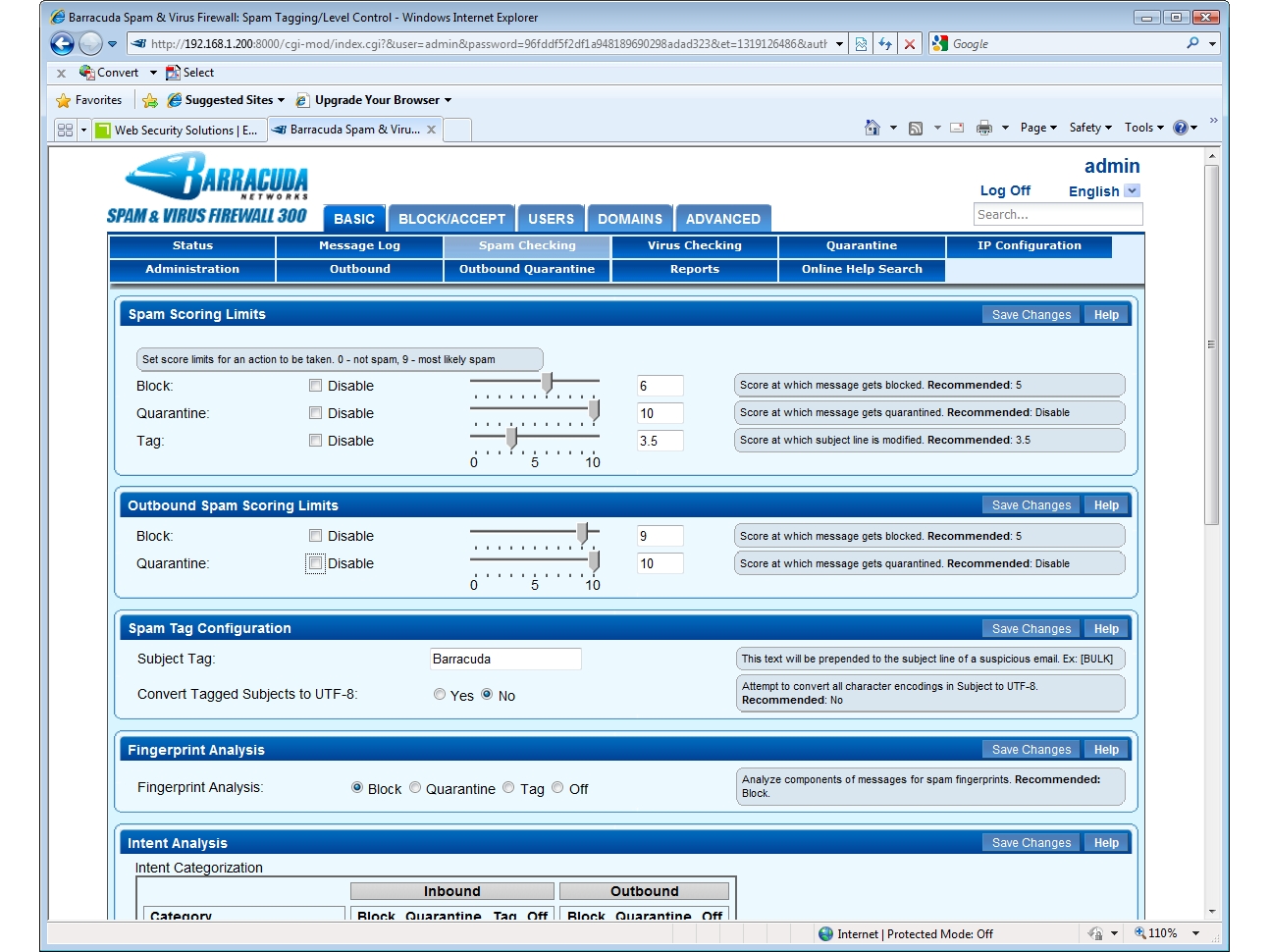This screenshot has height=952, width=1269.
Task: Switch to the BLOCK/ACCEPT tab
Action: [451, 219]
